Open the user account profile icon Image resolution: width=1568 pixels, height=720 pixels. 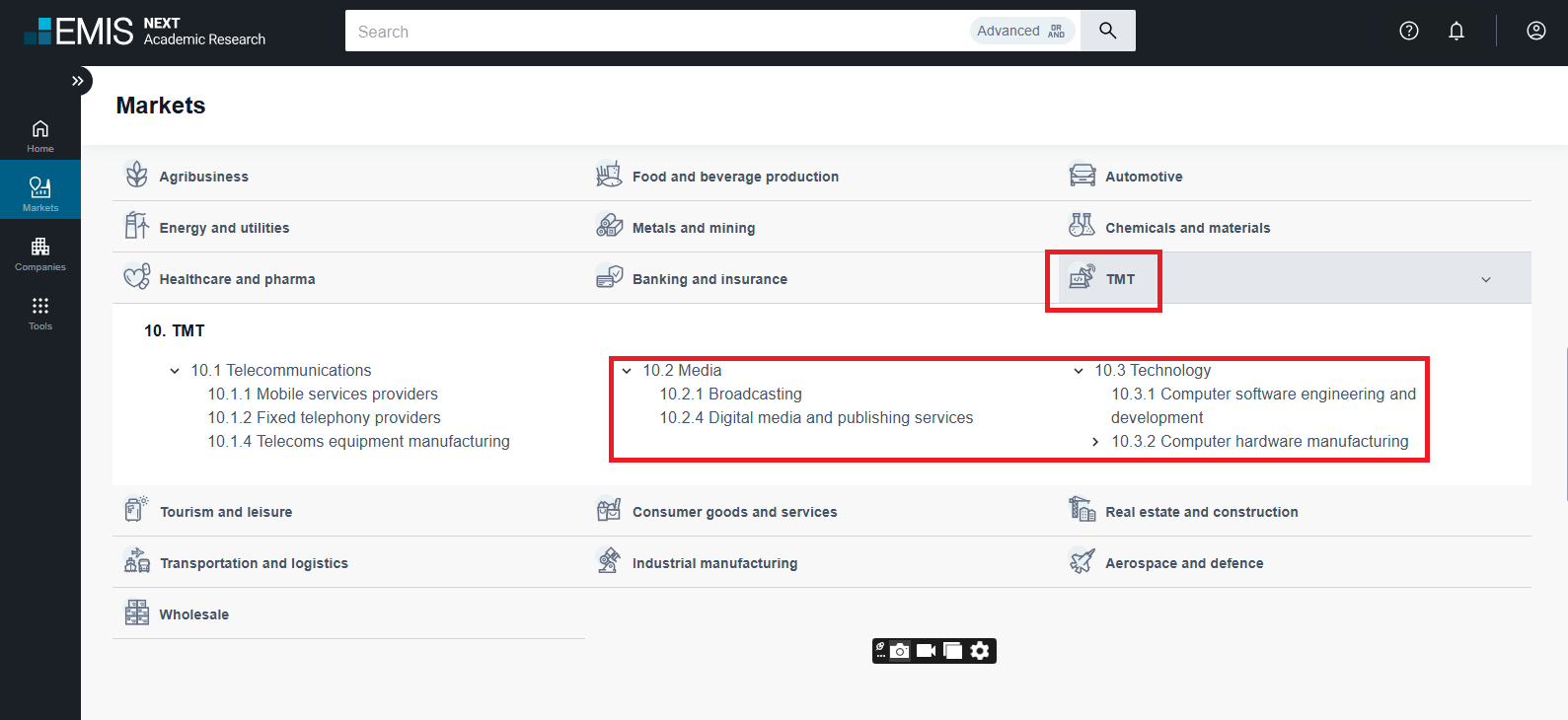tap(1535, 31)
